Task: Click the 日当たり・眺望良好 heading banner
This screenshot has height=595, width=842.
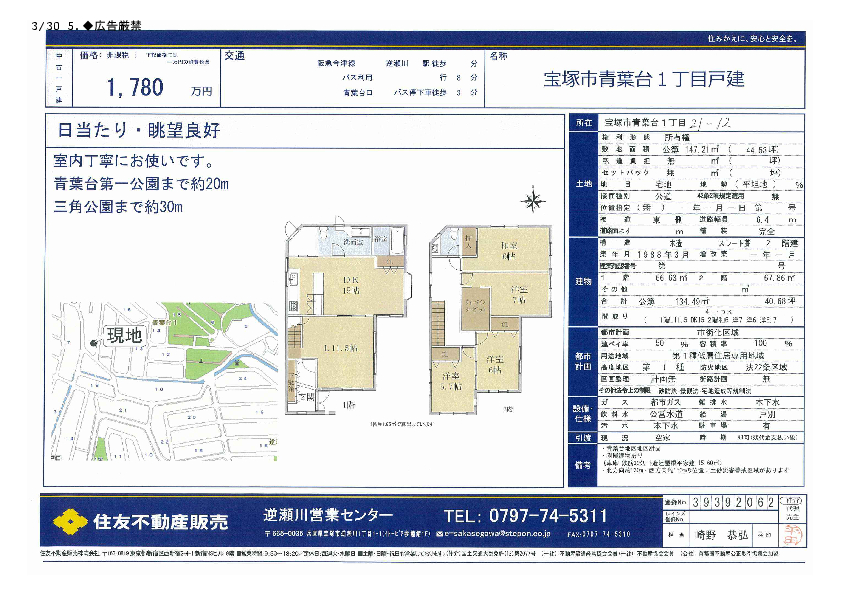Action: click(x=138, y=131)
